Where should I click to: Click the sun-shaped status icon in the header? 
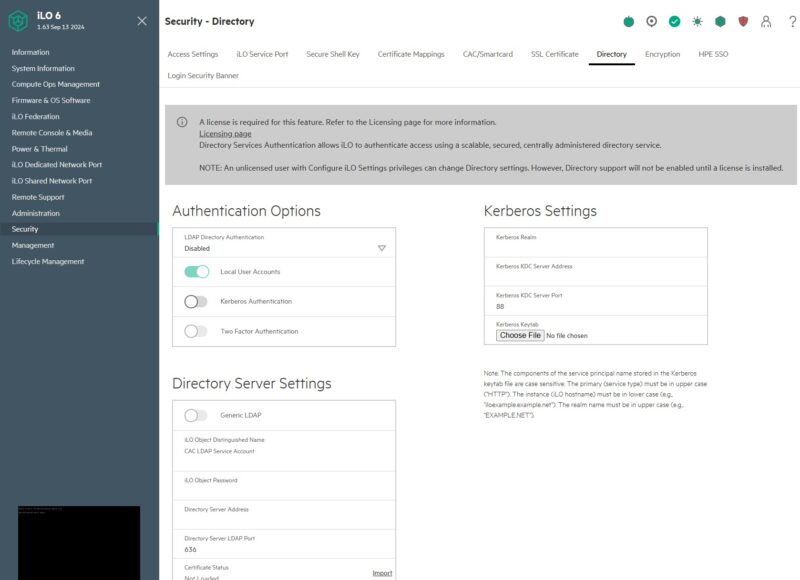tap(699, 20)
